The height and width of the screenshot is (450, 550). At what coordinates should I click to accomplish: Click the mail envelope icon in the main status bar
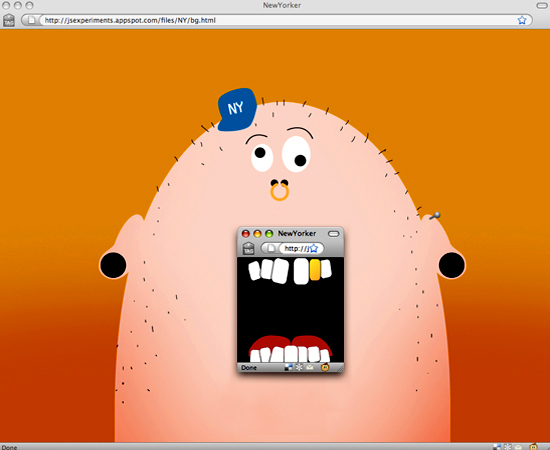pos(518,447)
